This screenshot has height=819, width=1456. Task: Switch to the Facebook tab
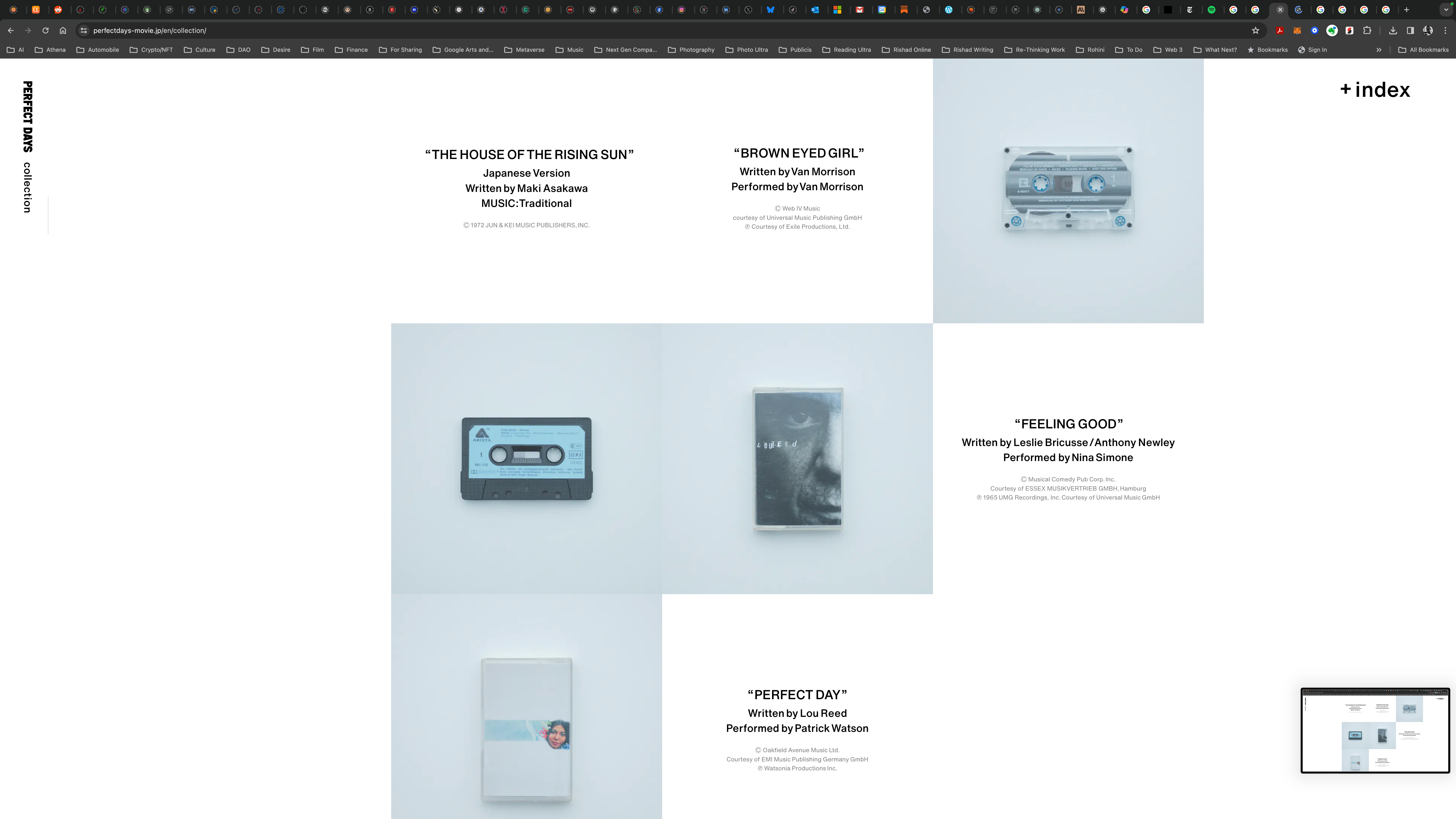click(x=659, y=10)
